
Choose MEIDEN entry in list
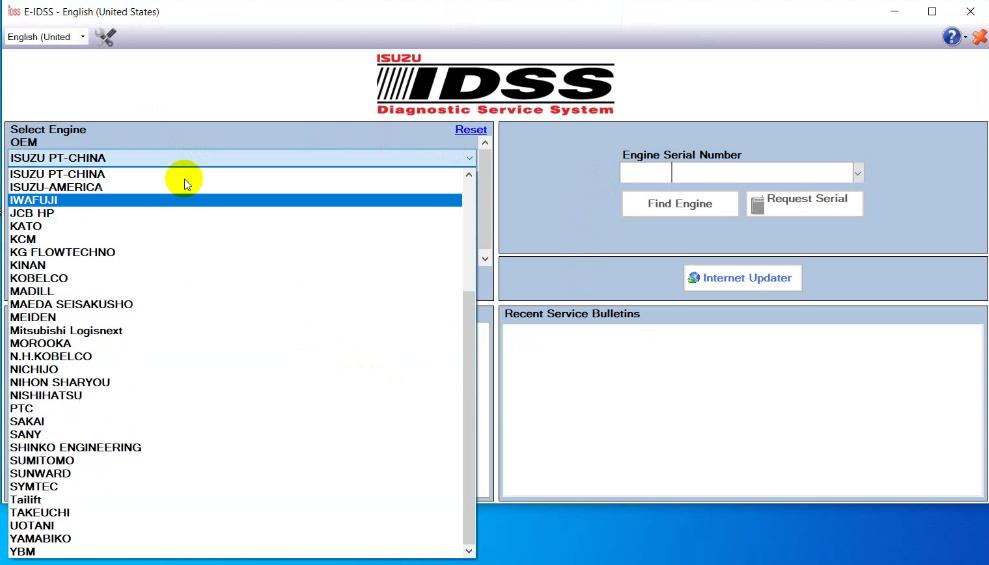[x=235, y=317]
